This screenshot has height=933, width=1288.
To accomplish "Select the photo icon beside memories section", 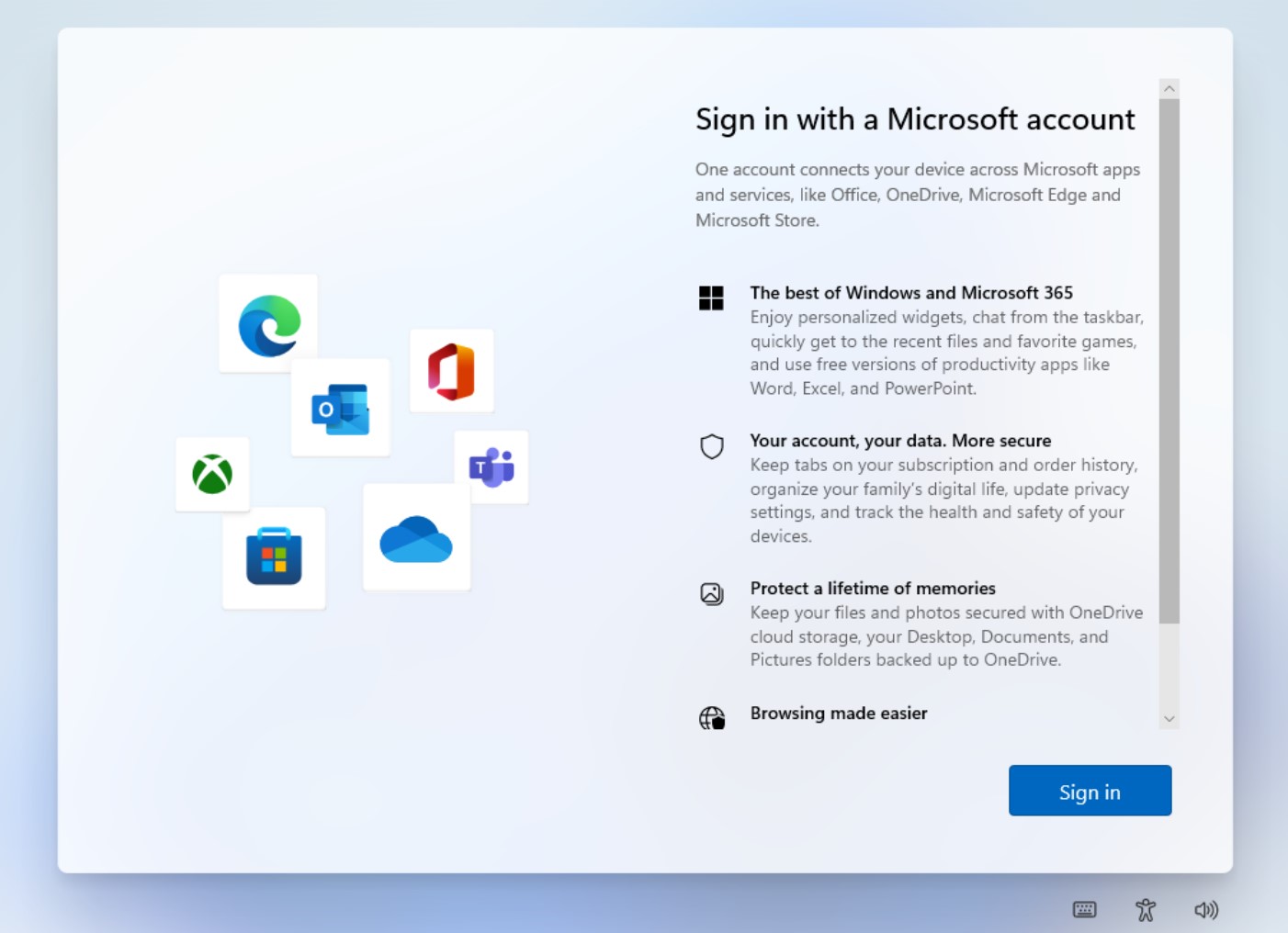I will (x=712, y=594).
